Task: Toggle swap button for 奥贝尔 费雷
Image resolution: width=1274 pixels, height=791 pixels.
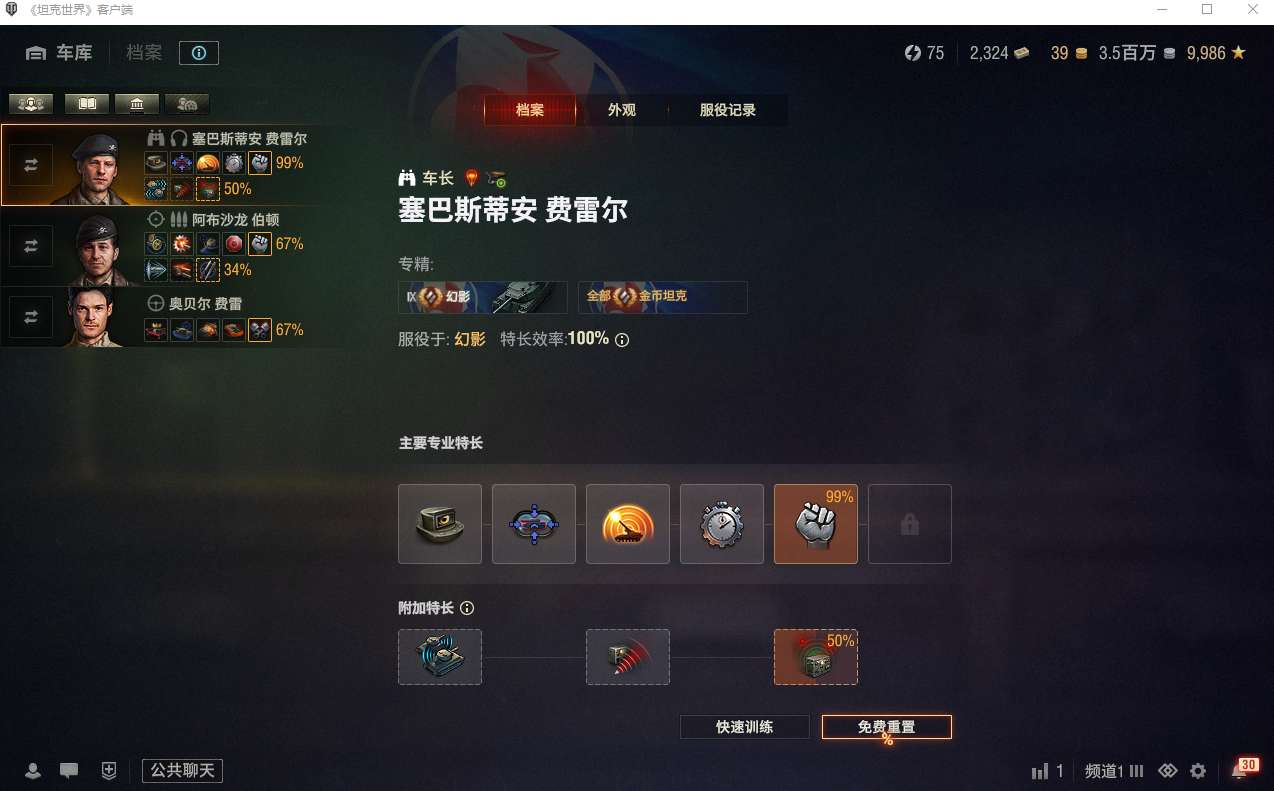Action: coord(31,317)
